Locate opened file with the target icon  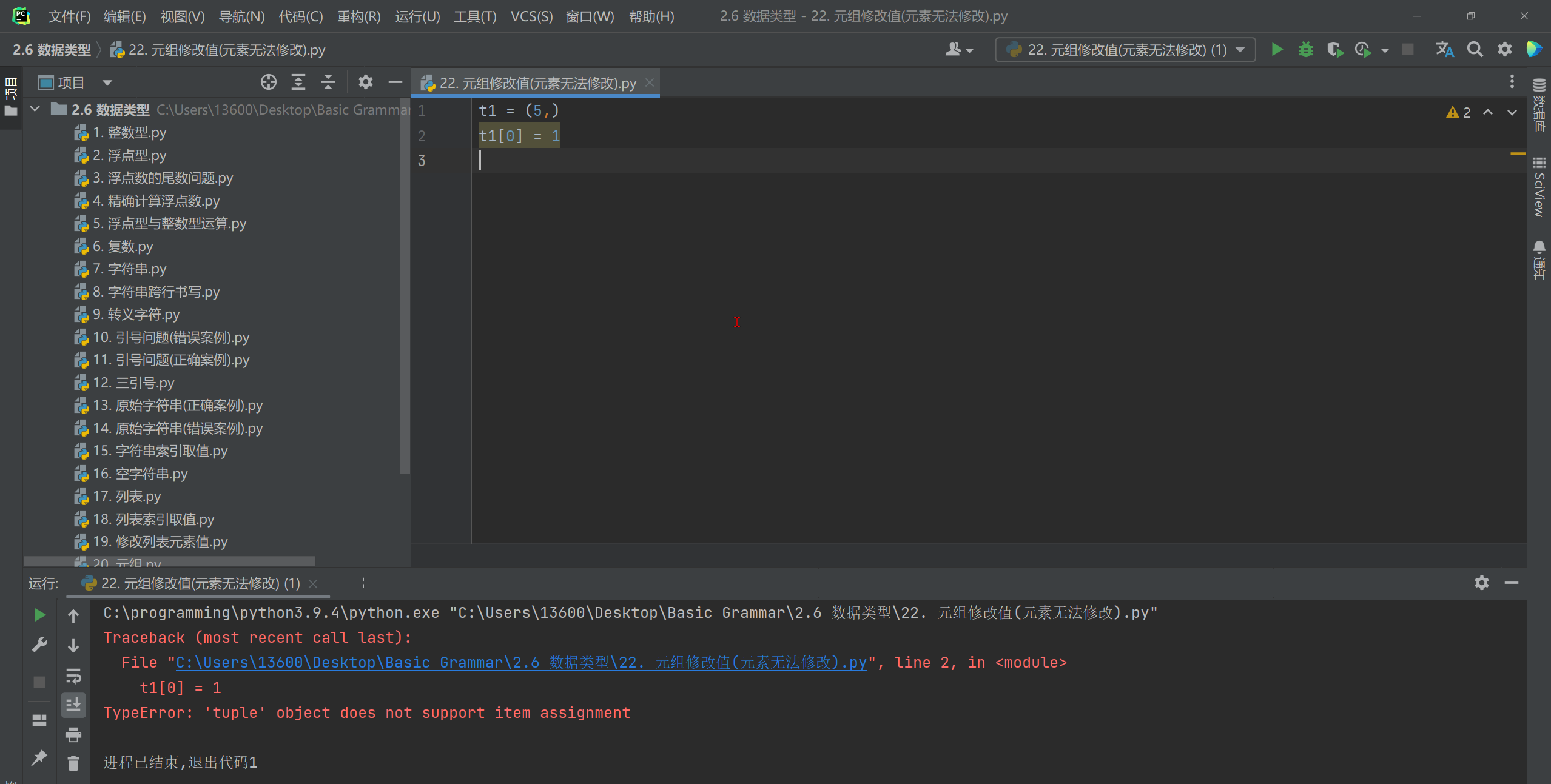pos(269,82)
